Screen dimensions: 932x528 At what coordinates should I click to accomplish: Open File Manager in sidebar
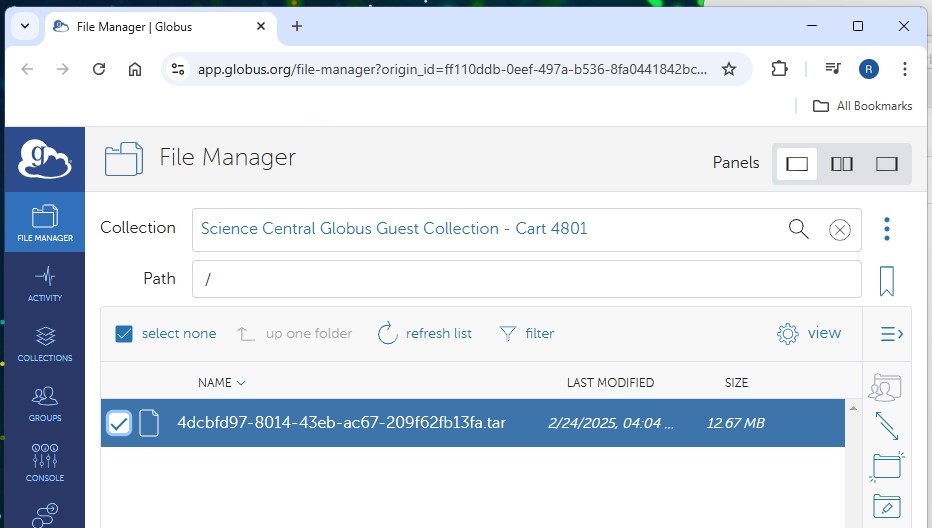[45, 223]
